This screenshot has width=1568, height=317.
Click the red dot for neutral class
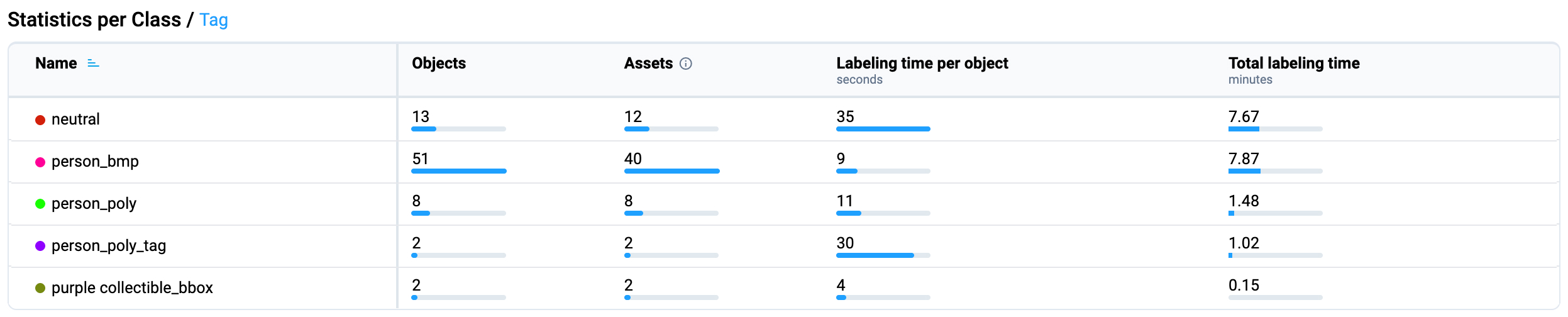(x=40, y=120)
